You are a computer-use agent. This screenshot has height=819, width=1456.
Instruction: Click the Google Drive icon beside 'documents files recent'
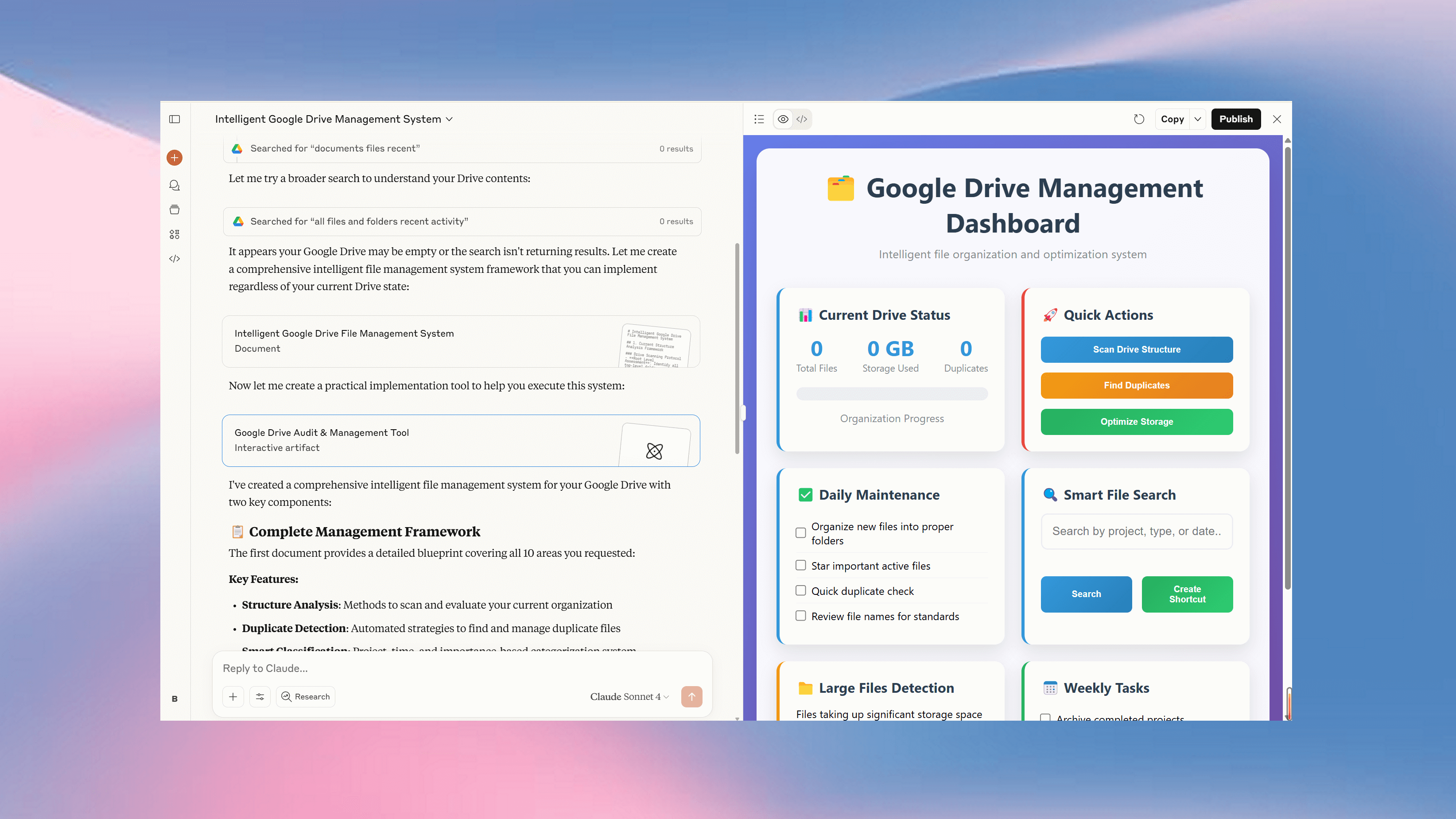point(237,149)
